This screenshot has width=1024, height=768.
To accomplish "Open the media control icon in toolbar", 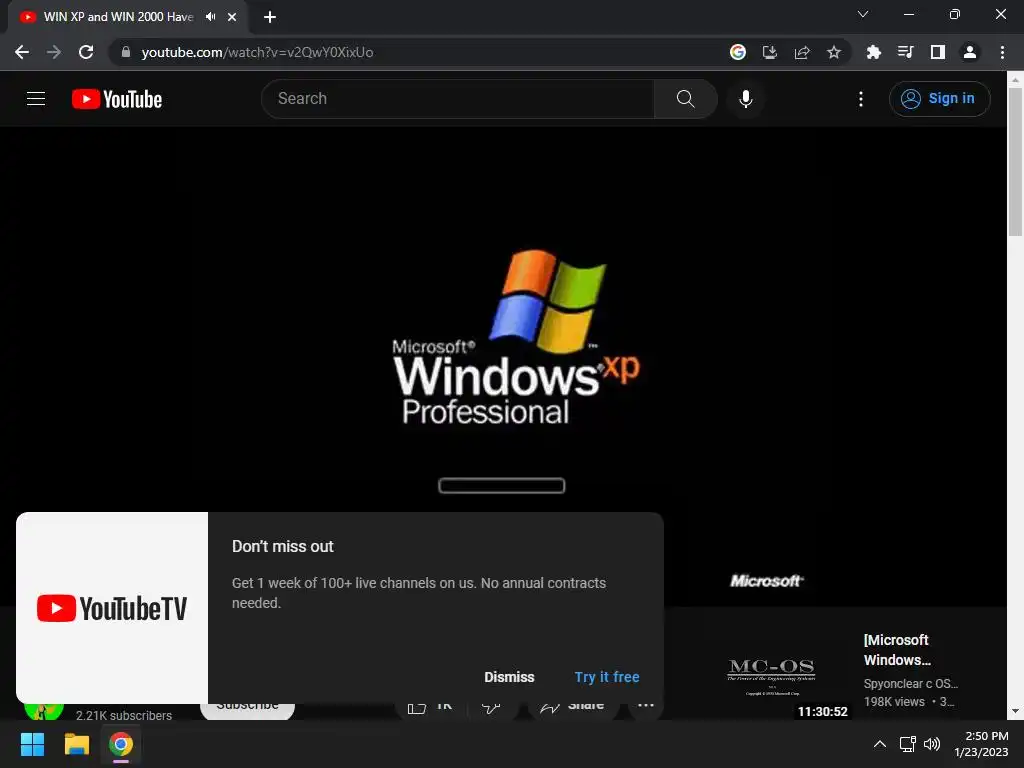I will click(x=905, y=52).
